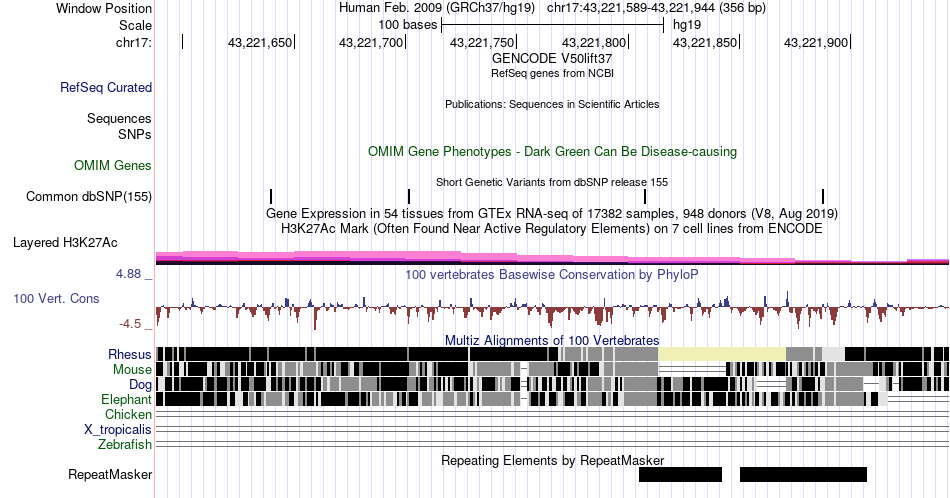
Task: Click the 43,221,850 ruler position
Action: click(x=705, y=42)
